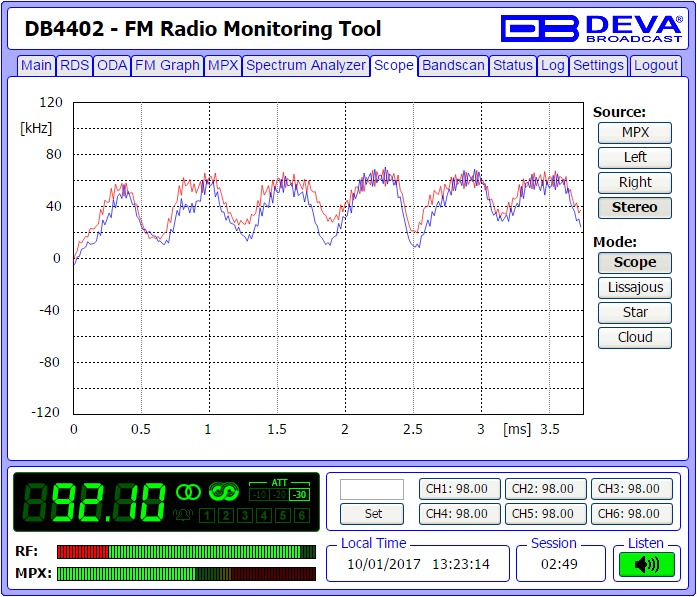Click the [kHz] axis label
Viewport: 697px width, 597px height.
click(36, 128)
